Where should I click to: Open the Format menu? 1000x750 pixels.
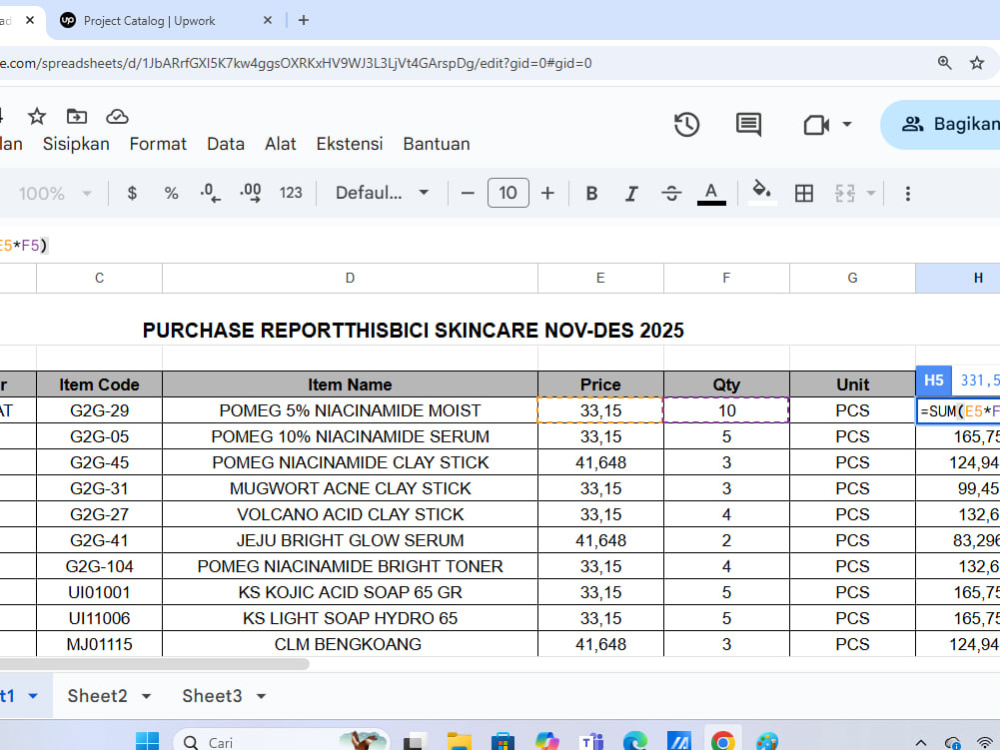[x=158, y=144]
